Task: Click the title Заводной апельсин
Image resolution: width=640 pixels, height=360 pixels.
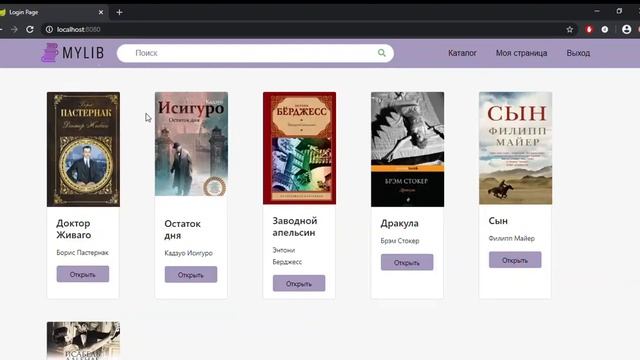Action: [x=295, y=227]
